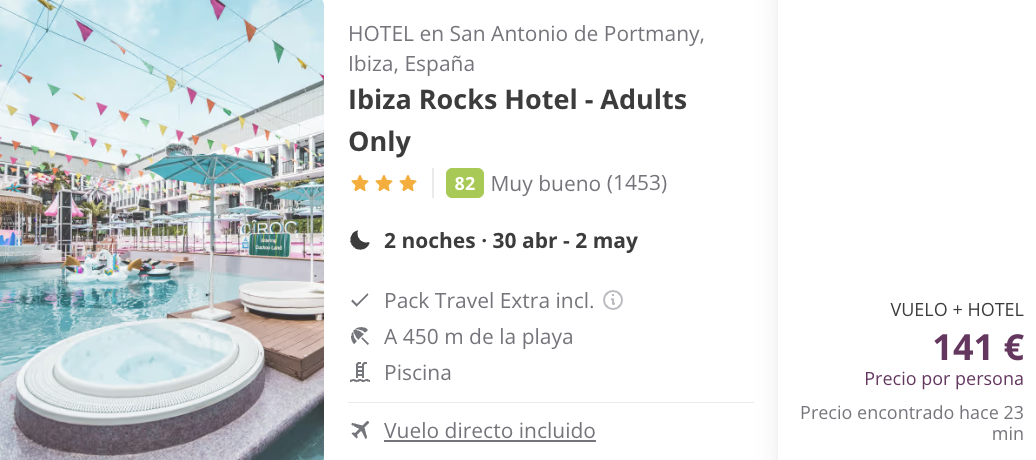Click the airplane icon for direct flight

[361, 431]
